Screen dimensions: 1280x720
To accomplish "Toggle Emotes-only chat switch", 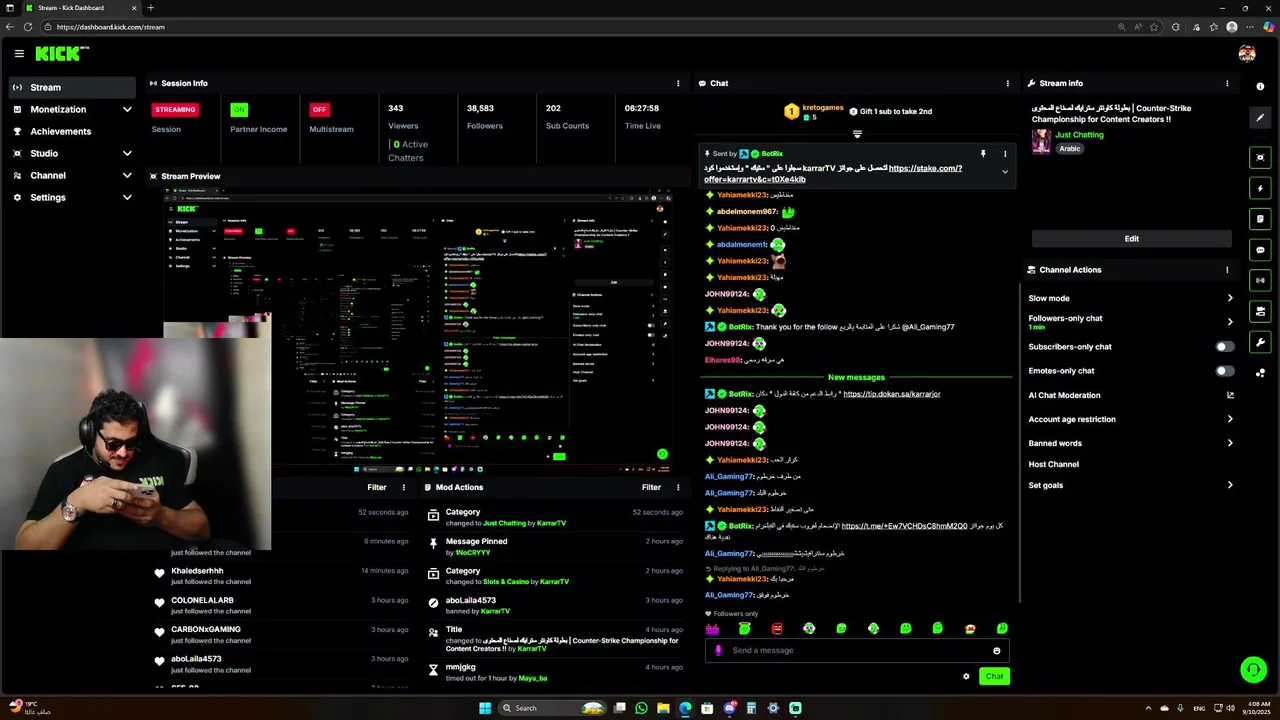I will pos(1224,371).
